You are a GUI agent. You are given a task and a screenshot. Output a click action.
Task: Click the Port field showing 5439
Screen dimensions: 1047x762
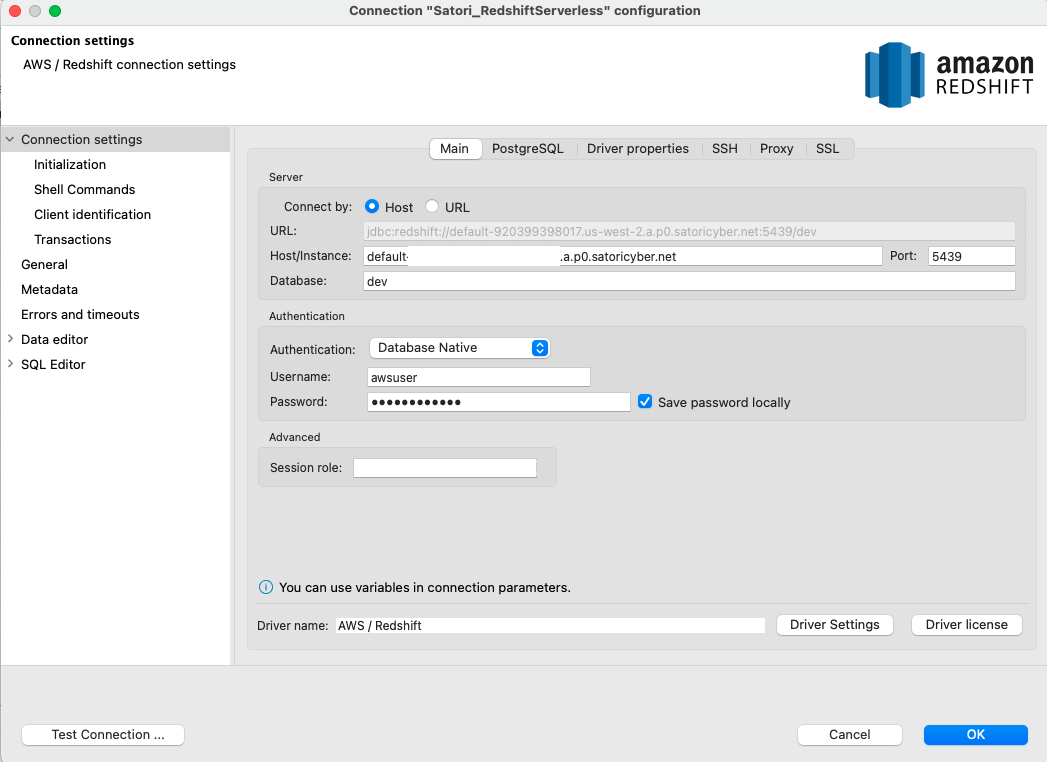[x=972, y=256]
